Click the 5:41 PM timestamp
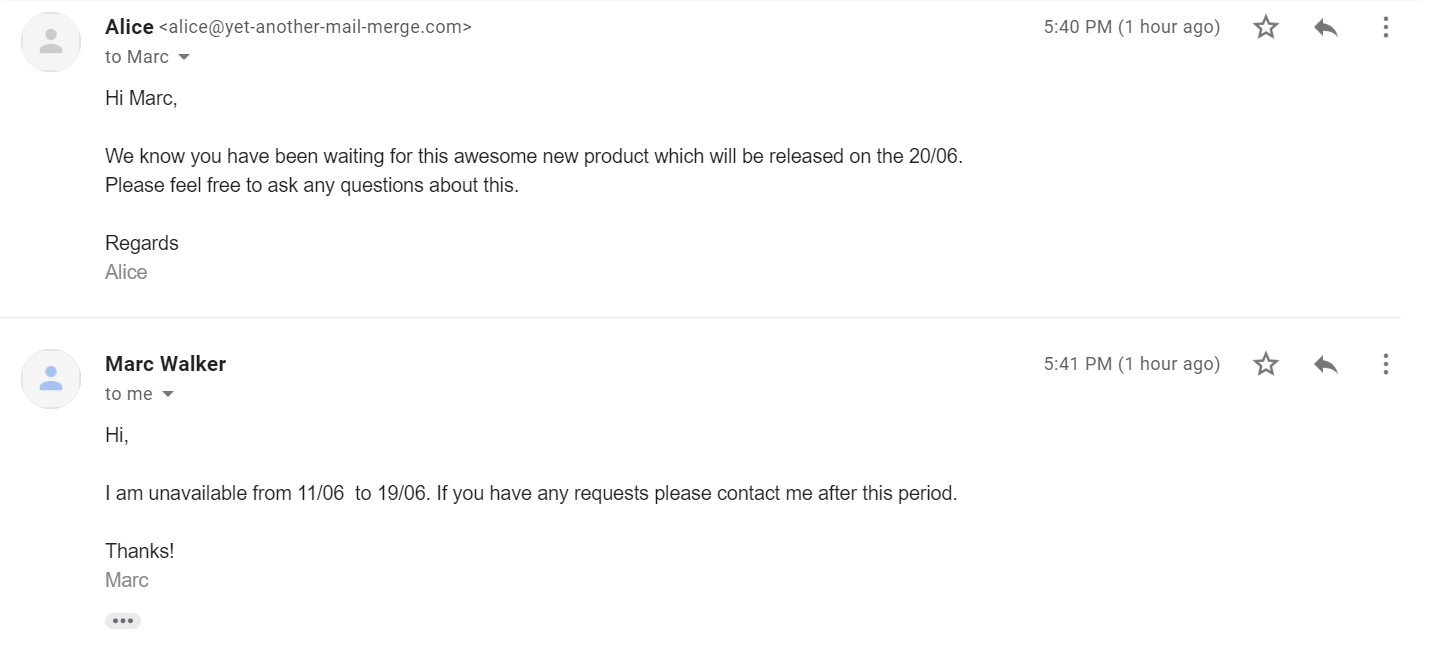The image size is (1429, 663). click(x=1131, y=365)
